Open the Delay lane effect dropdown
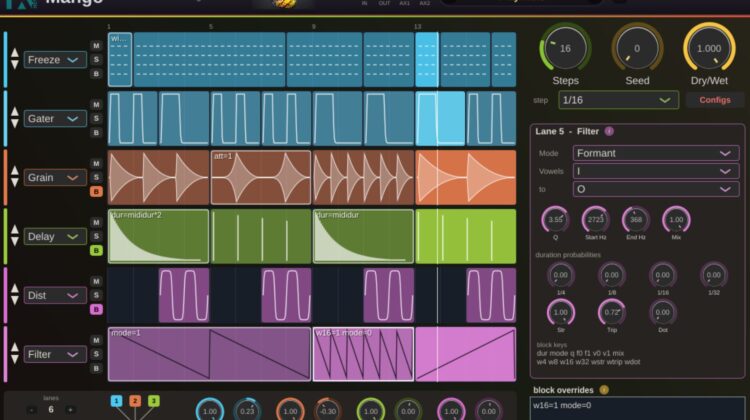The image size is (750, 420). (x=55, y=236)
